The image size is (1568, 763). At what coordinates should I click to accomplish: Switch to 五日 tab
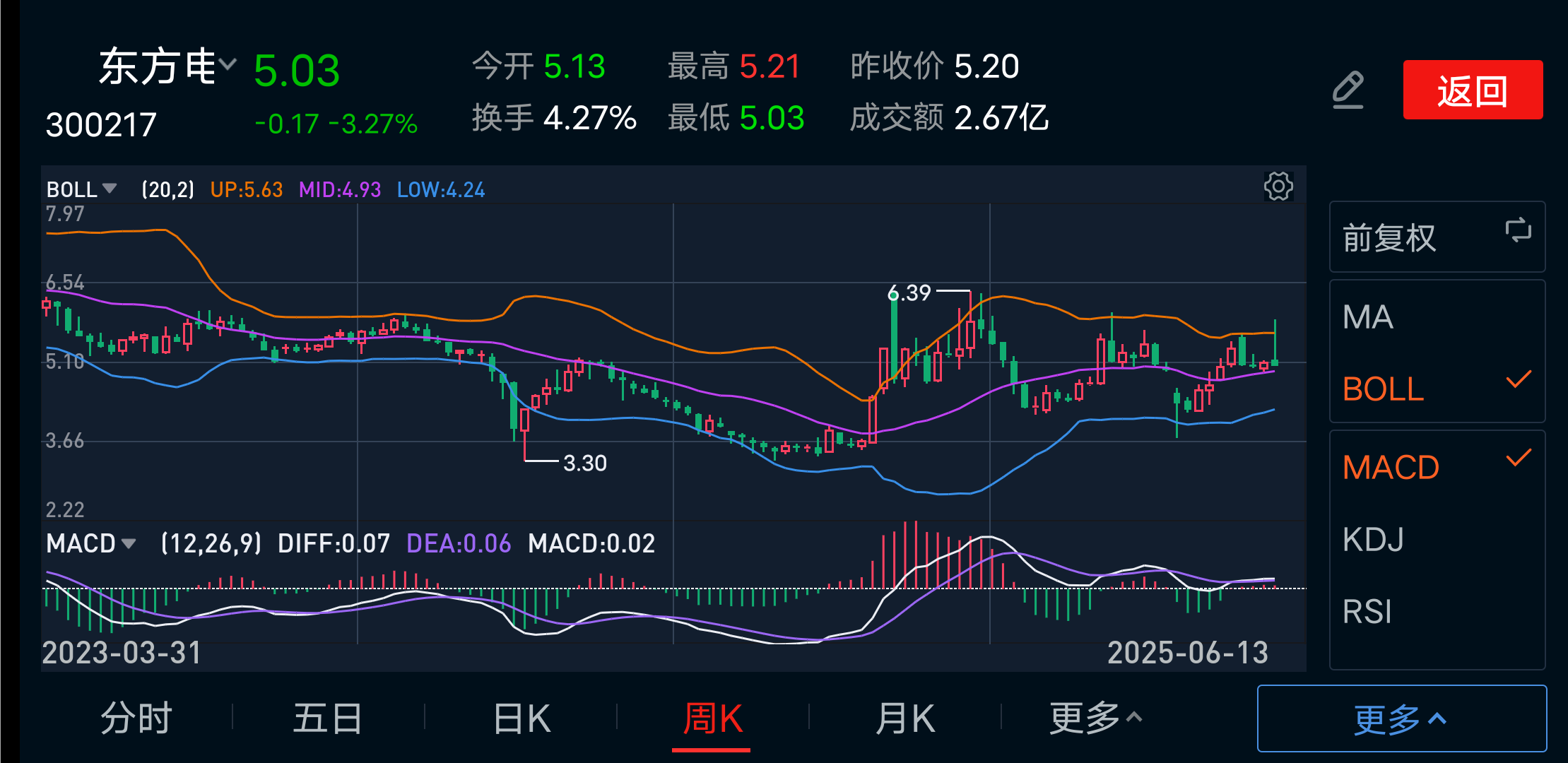click(x=328, y=718)
